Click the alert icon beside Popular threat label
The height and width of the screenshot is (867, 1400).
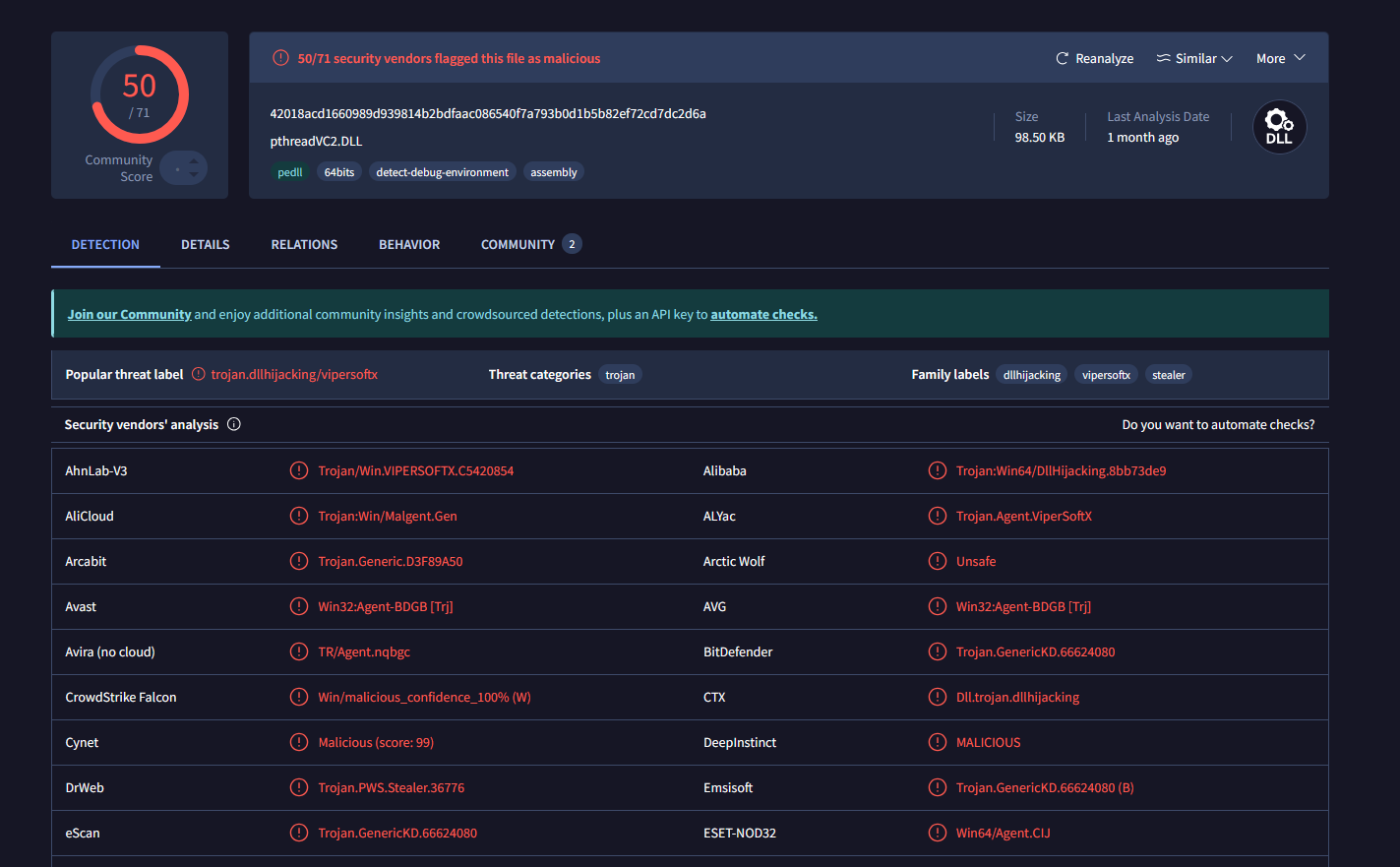click(199, 374)
